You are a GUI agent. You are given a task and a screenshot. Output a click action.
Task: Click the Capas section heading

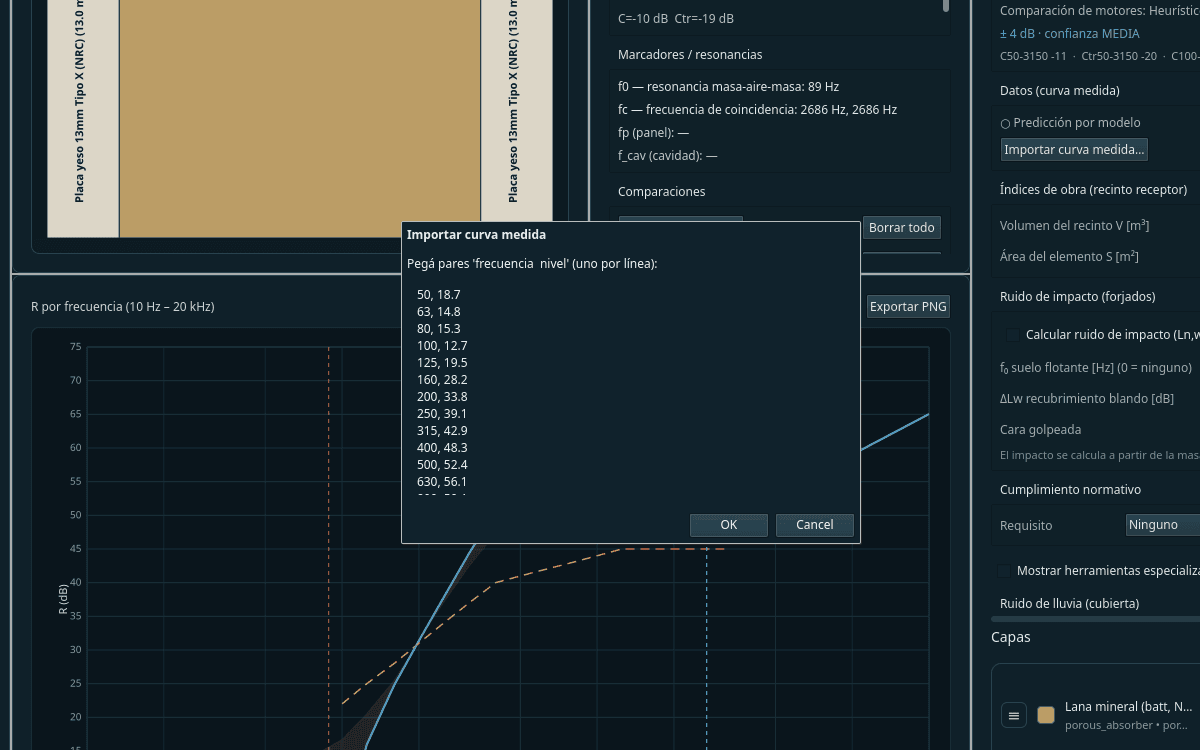pyautogui.click(x=1010, y=637)
